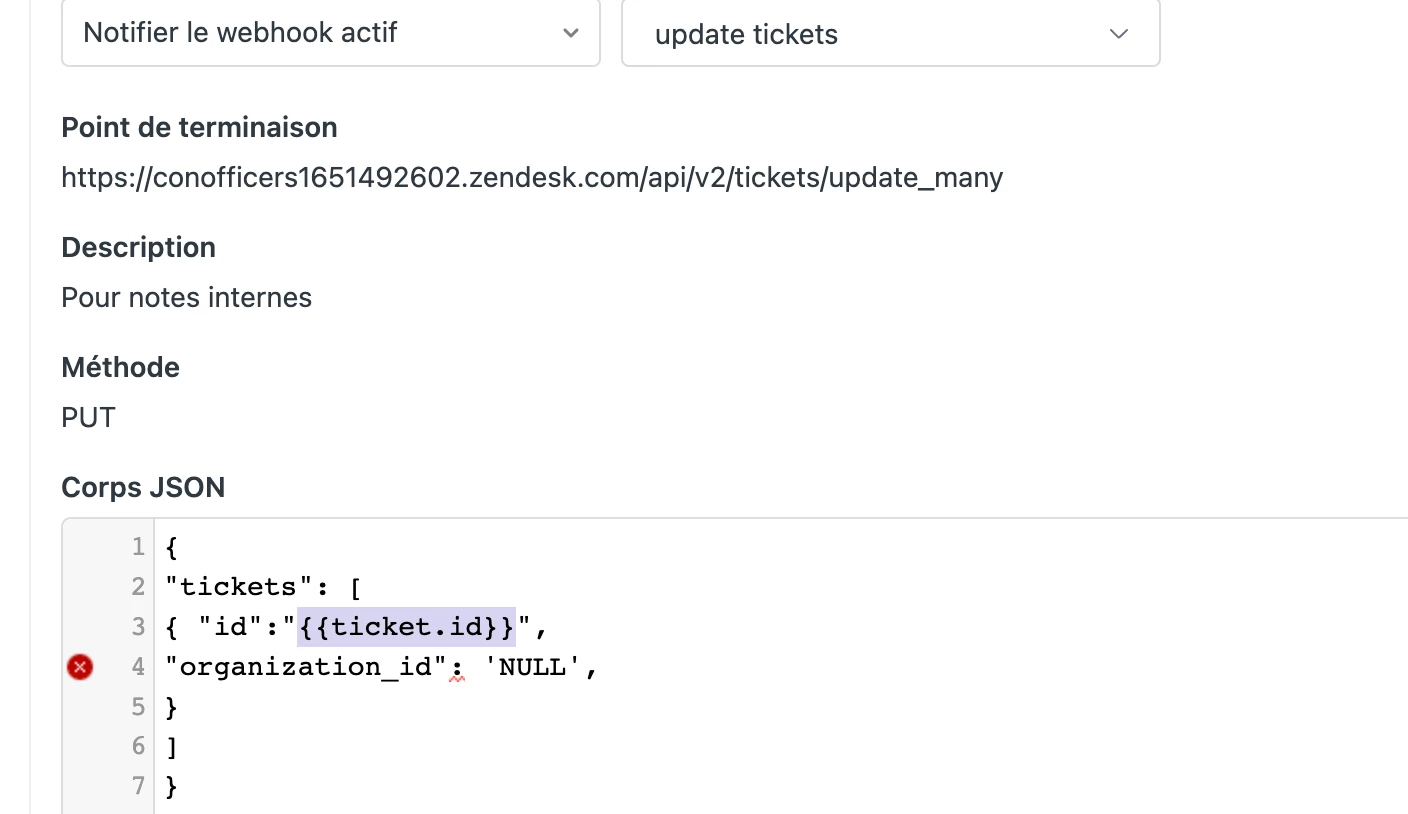
Task: Click the chevron in the update tickets selector
Action: click(x=1119, y=34)
